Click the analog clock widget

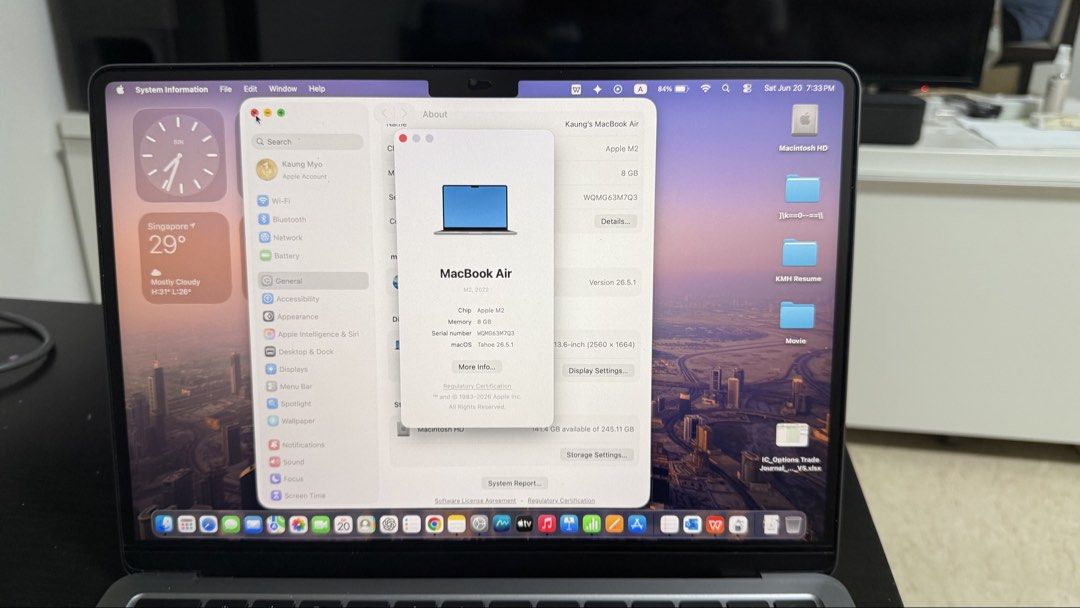coord(180,155)
